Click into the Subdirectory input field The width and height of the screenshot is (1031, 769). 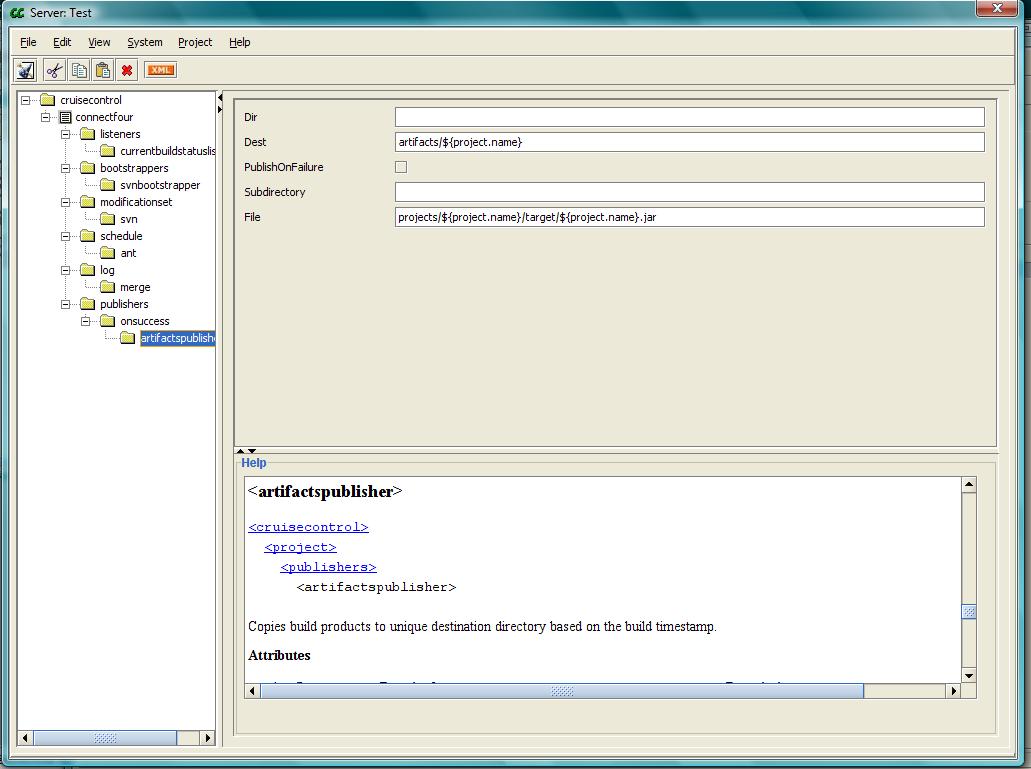[689, 192]
